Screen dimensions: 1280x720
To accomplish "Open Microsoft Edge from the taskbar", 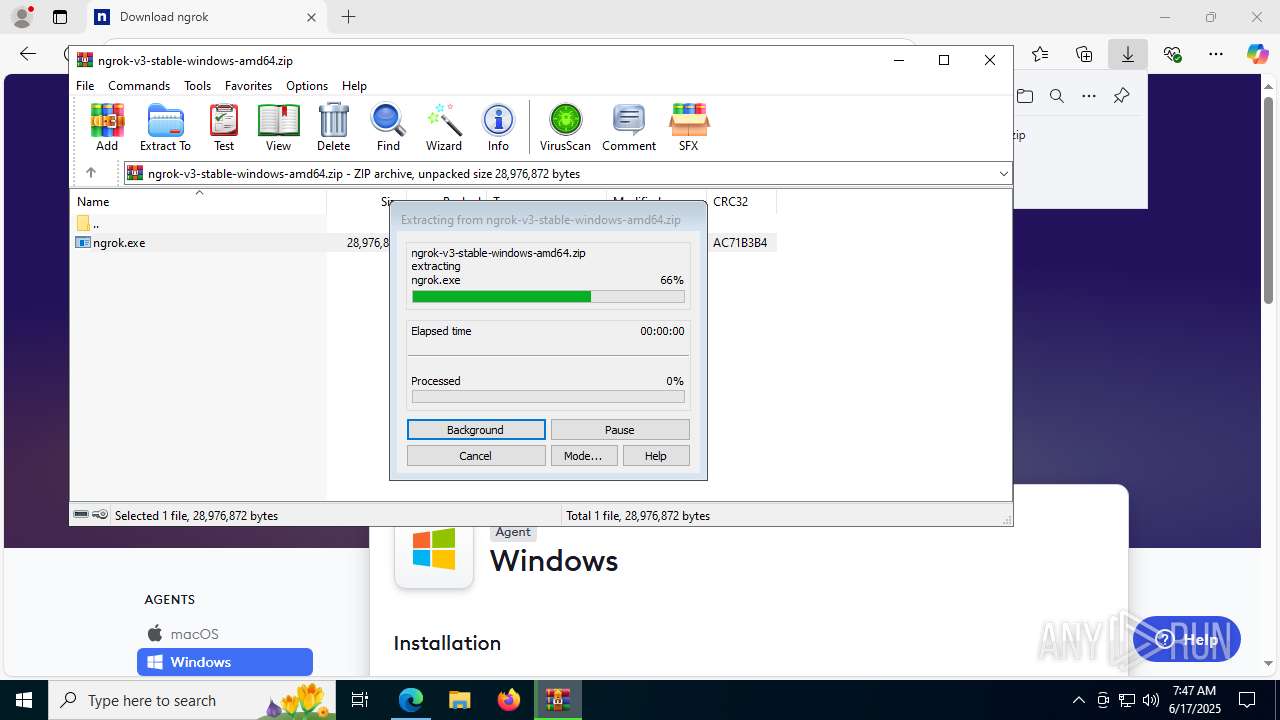I will tap(411, 700).
